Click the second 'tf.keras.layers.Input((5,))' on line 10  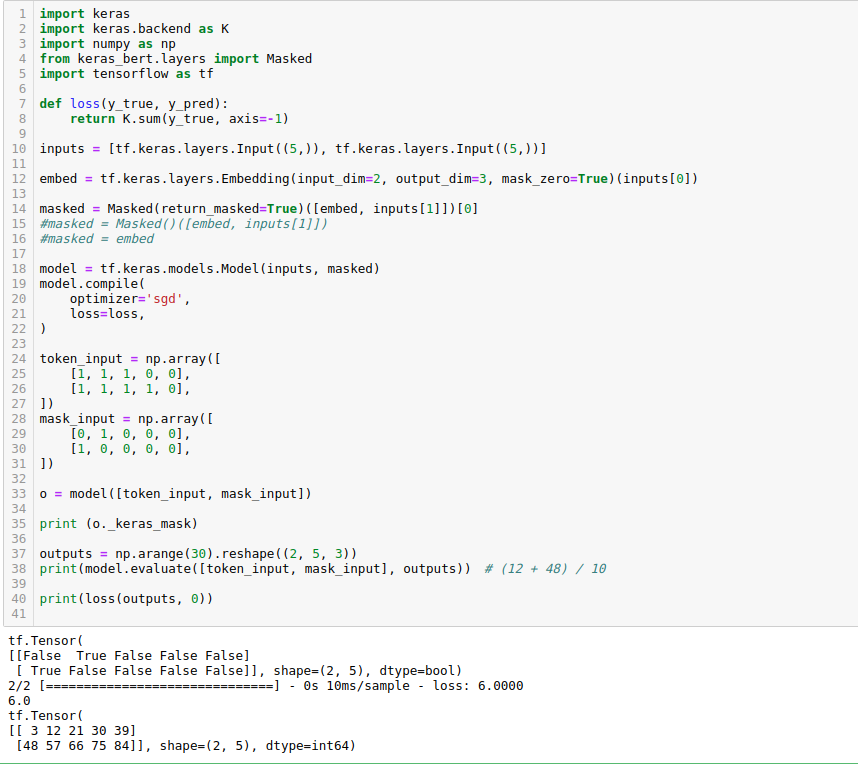[437, 149]
